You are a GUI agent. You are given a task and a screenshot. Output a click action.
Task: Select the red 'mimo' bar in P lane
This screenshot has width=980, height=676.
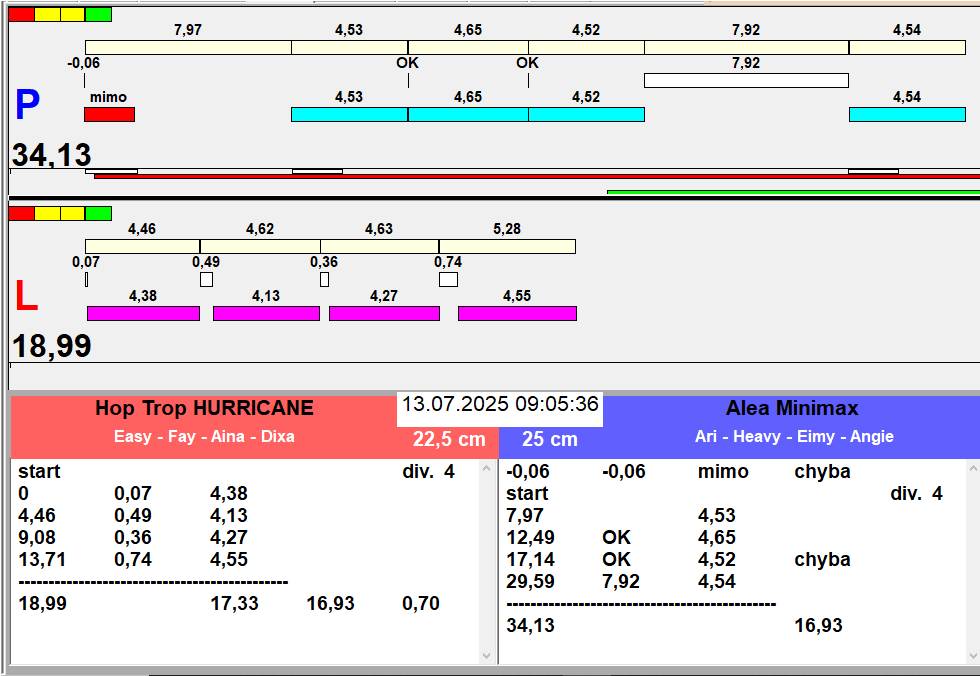coord(109,114)
